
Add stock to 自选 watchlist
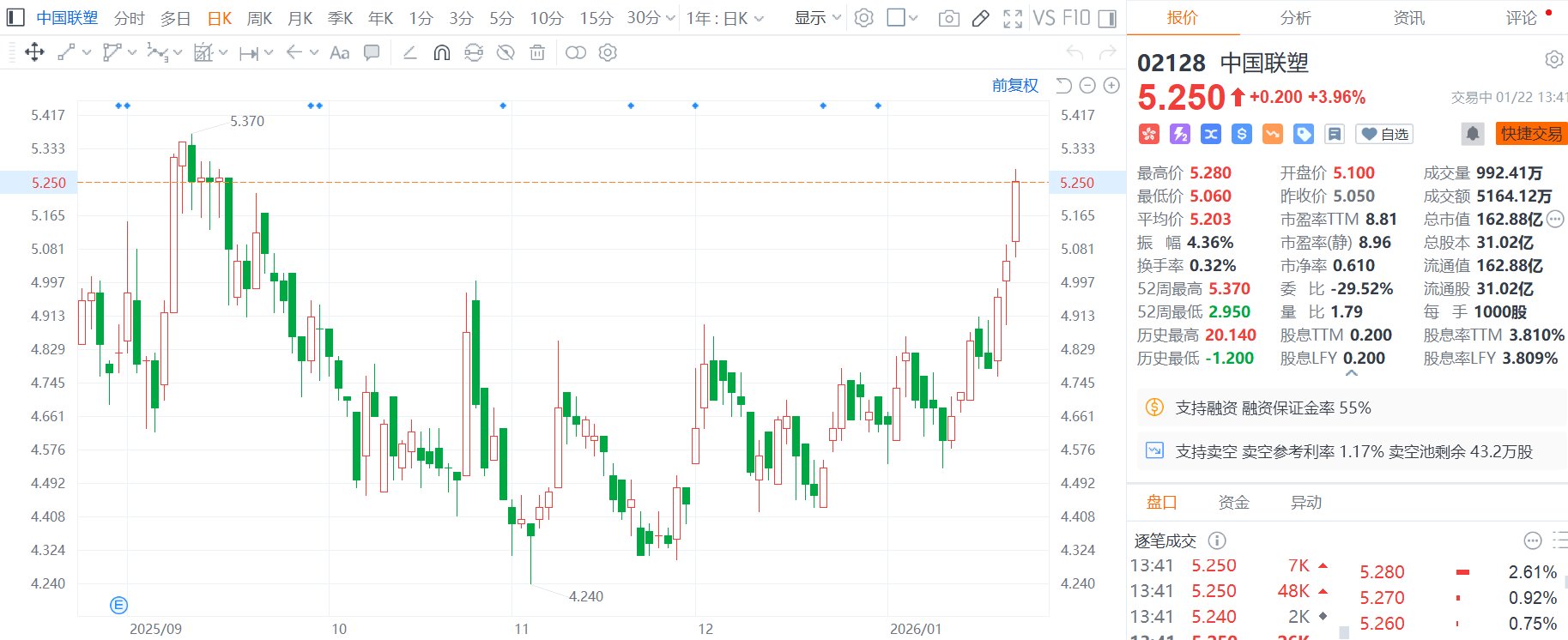(x=1385, y=134)
